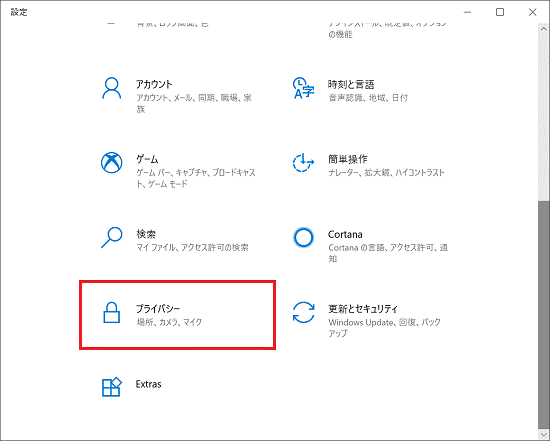Screen dimensions: 550x441
Task: Open the Xbox ゲーム icon
Action: [112, 163]
